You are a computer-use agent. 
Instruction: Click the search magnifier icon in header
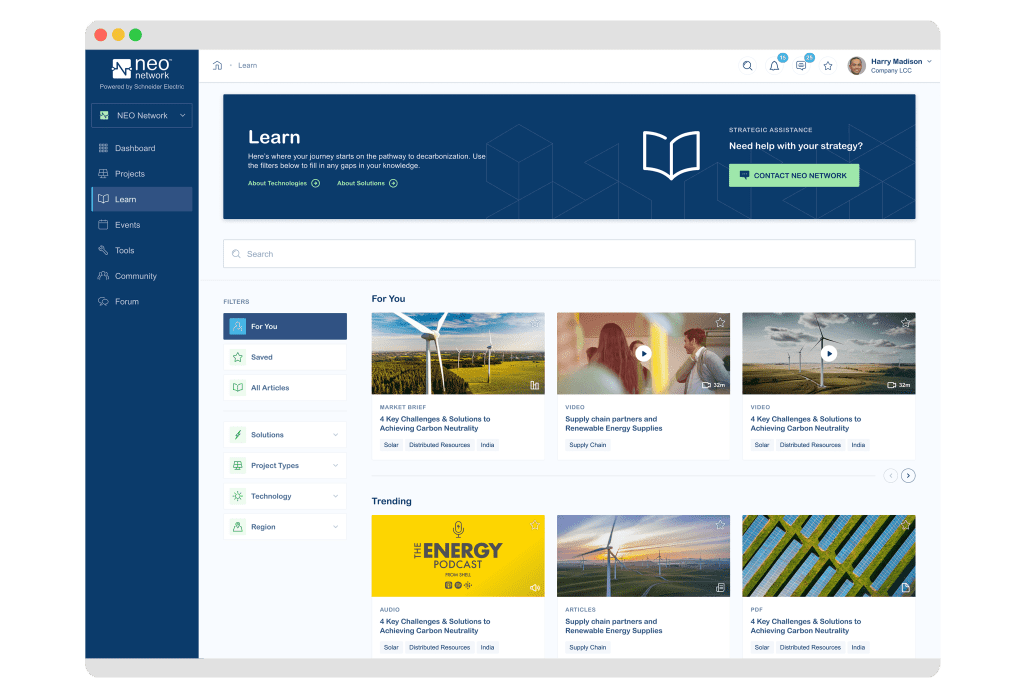point(747,66)
